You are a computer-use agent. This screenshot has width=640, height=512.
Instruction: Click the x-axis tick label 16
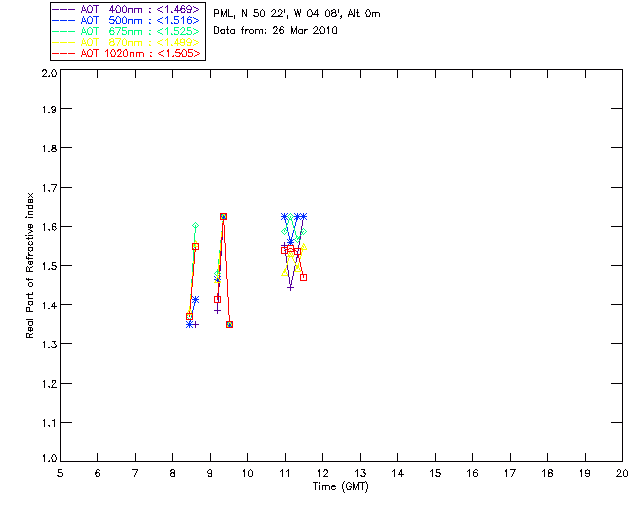tap(472, 473)
